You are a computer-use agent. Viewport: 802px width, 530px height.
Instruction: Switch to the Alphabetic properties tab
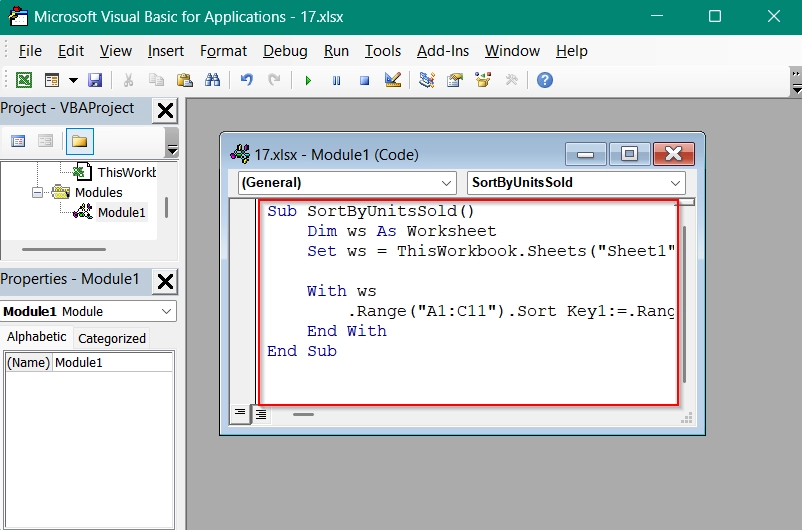pos(36,337)
